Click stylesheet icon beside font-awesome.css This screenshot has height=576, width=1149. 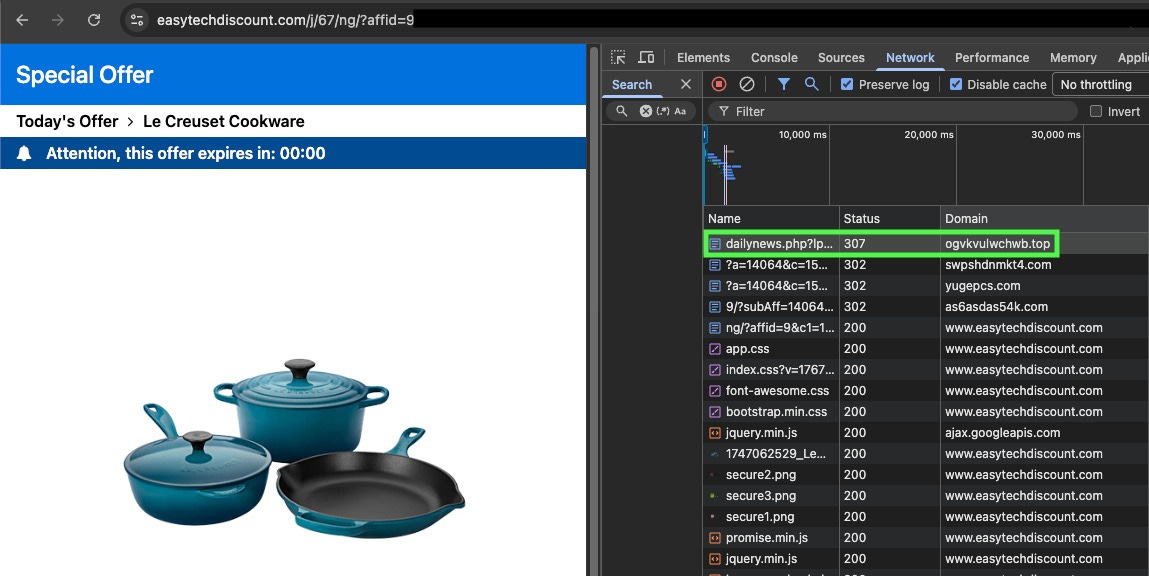[x=714, y=391]
